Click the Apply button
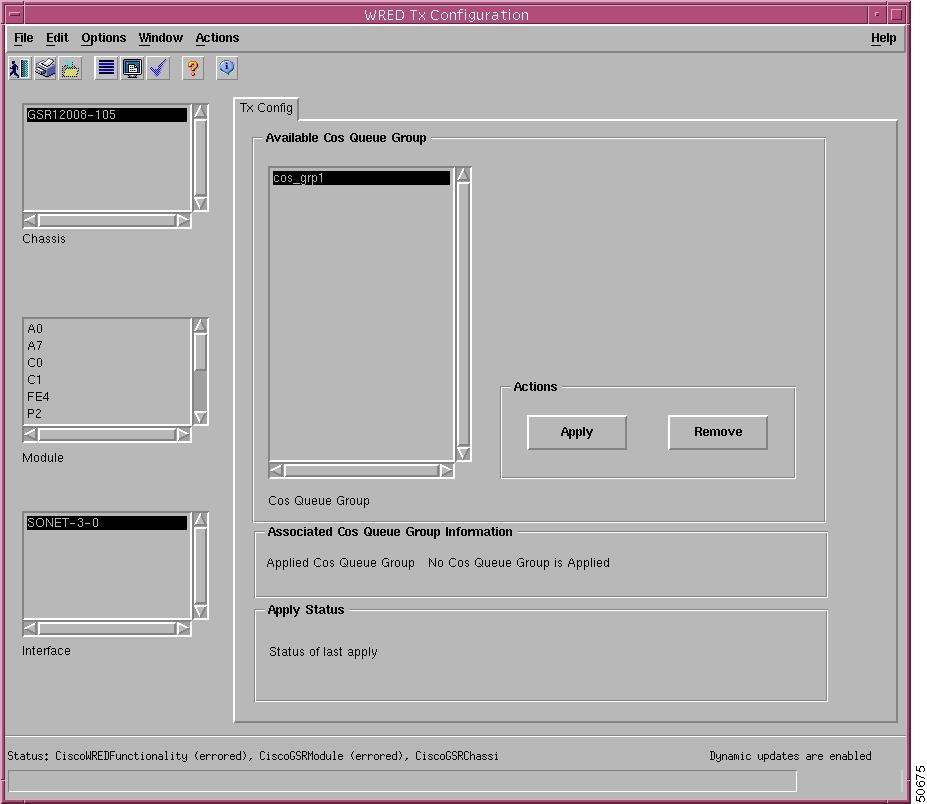 pyautogui.click(x=576, y=432)
